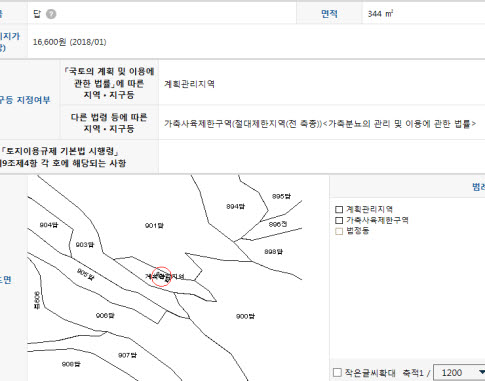The height and width of the screenshot is (381, 485).
Task: Select parcel 894답 on the map
Action: coord(235,206)
